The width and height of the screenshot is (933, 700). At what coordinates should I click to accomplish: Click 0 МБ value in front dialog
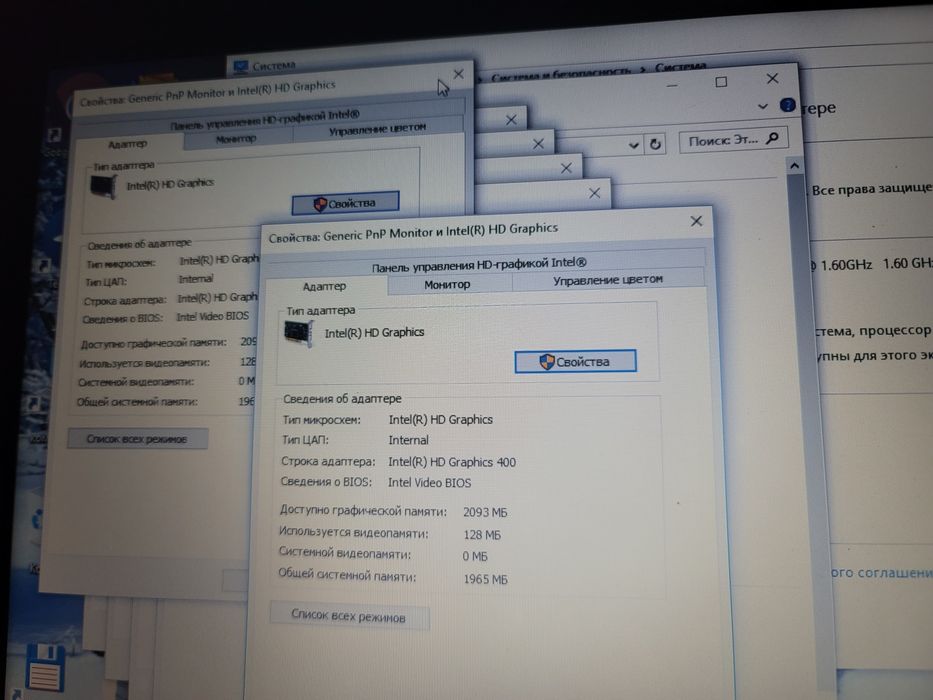tap(475, 557)
